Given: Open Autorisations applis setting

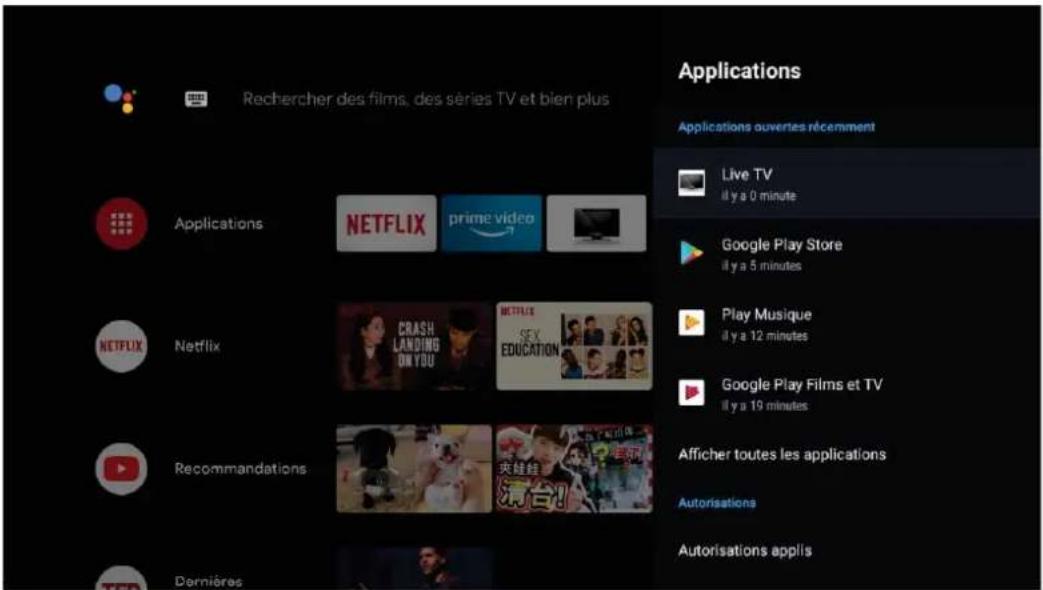Looking at the screenshot, I should [744, 551].
